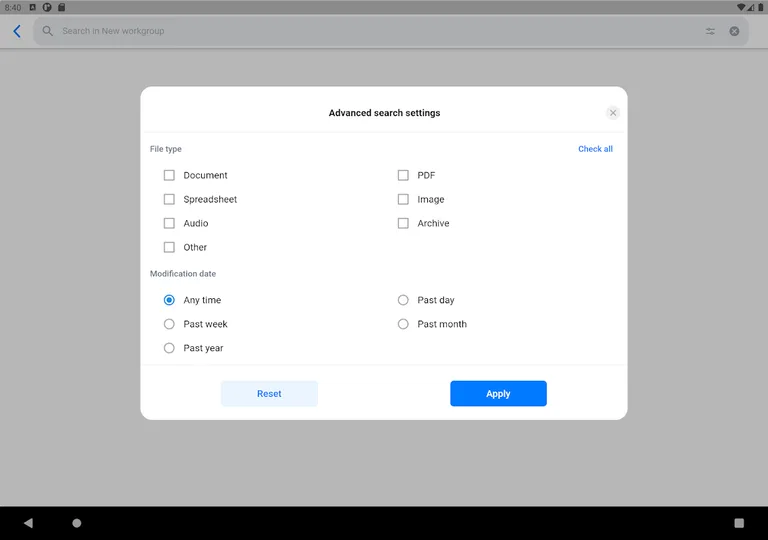
Task: Tap the Android back navigation button
Action: [x=28, y=523]
